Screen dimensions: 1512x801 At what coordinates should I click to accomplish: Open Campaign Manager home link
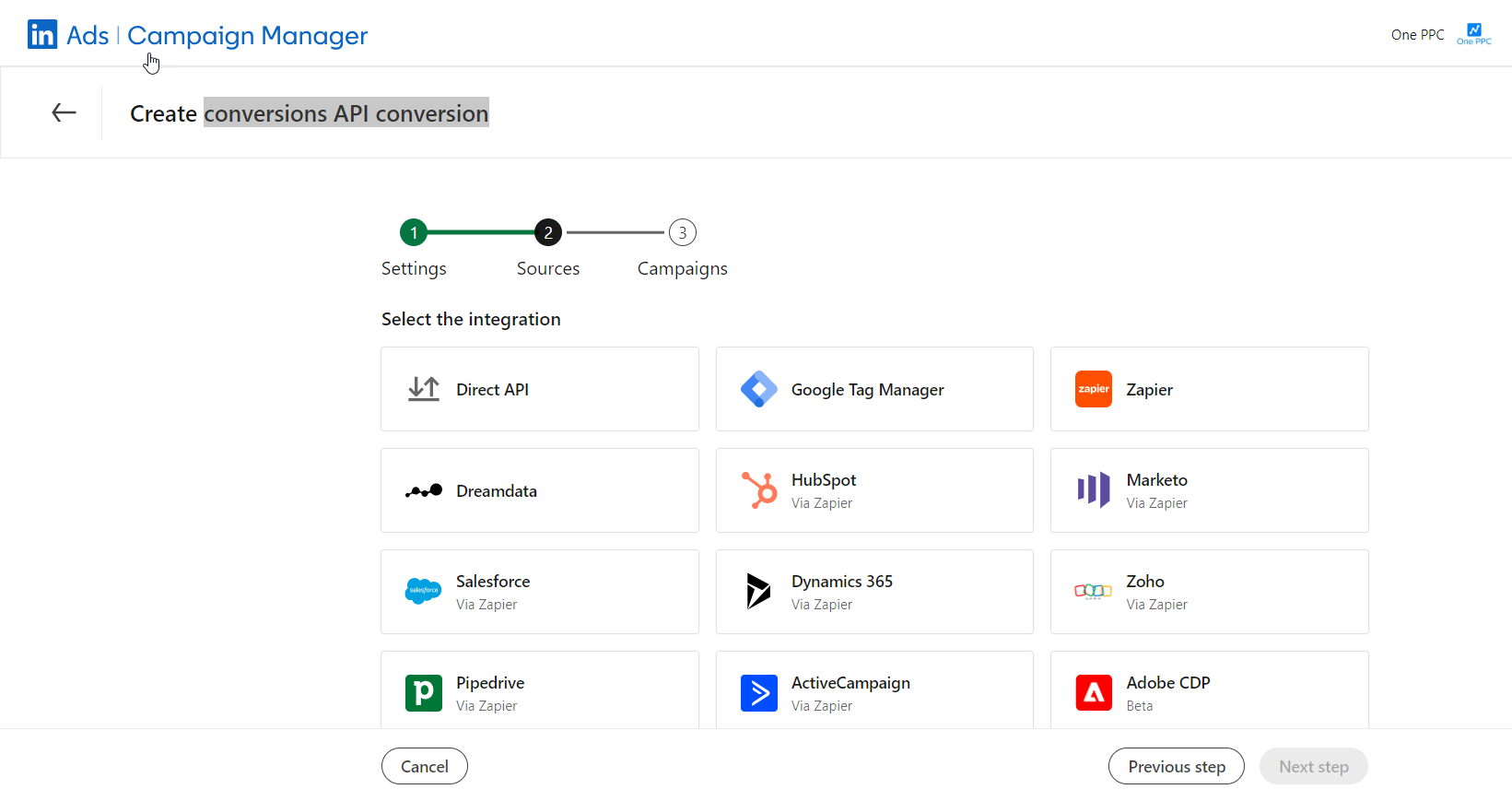[247, 35]
